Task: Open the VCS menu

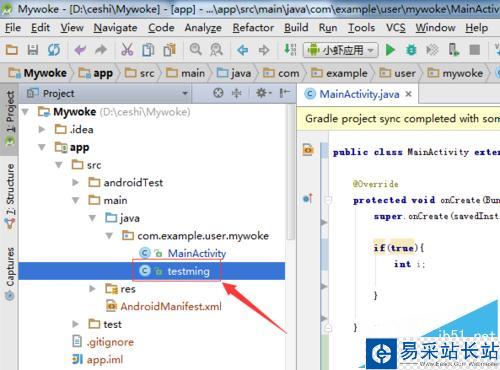Action: click(x=396, y=28)
